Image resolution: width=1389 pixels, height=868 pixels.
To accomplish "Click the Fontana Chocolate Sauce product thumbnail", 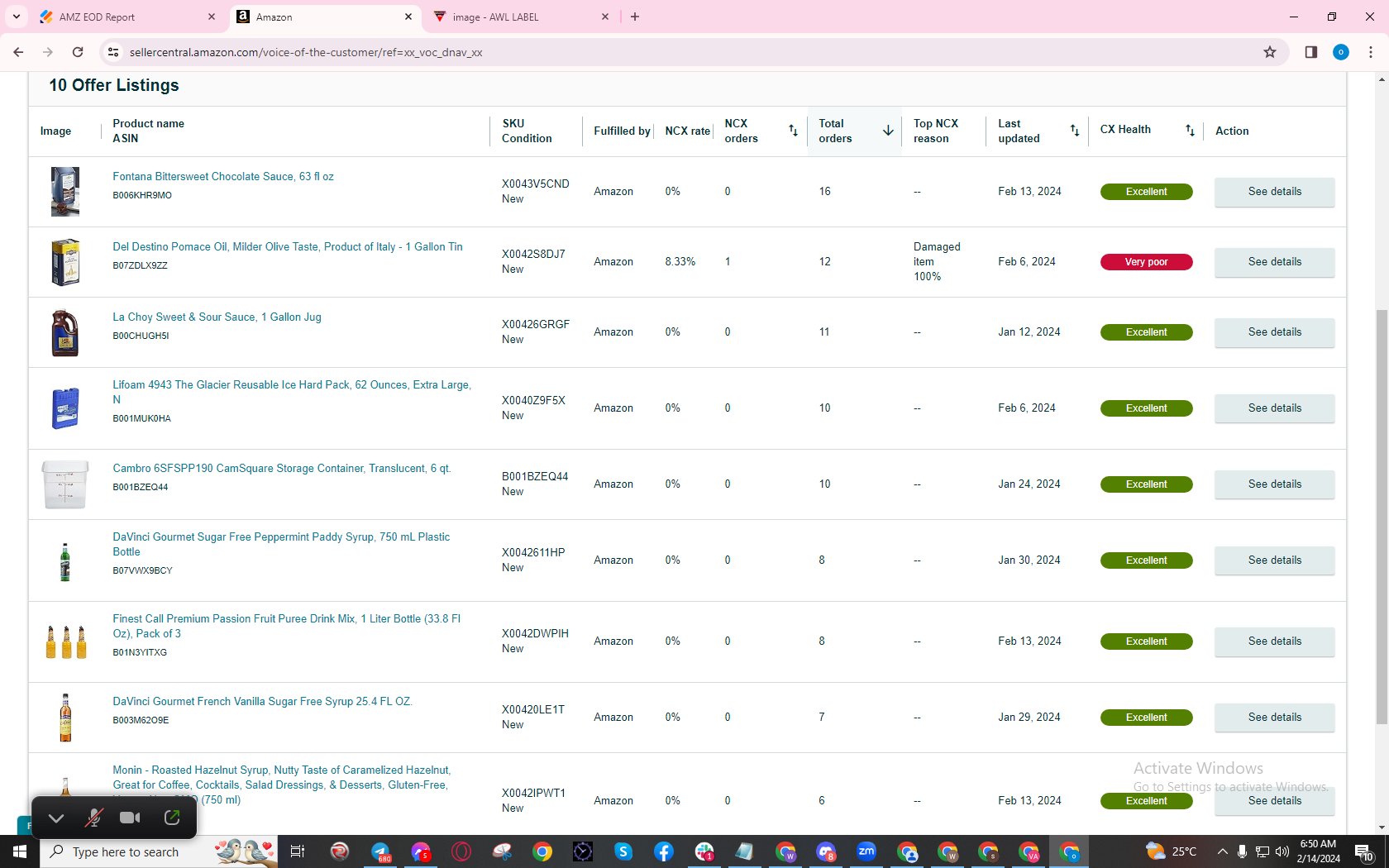I will pos(65,192).
